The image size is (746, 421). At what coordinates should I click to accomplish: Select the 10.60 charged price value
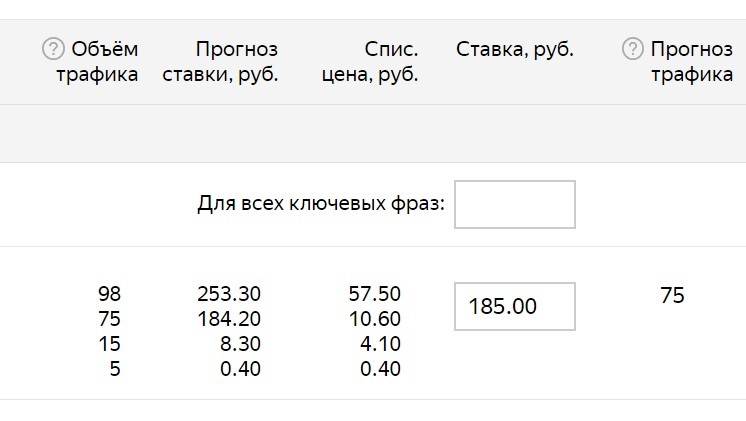click(374, 319)
